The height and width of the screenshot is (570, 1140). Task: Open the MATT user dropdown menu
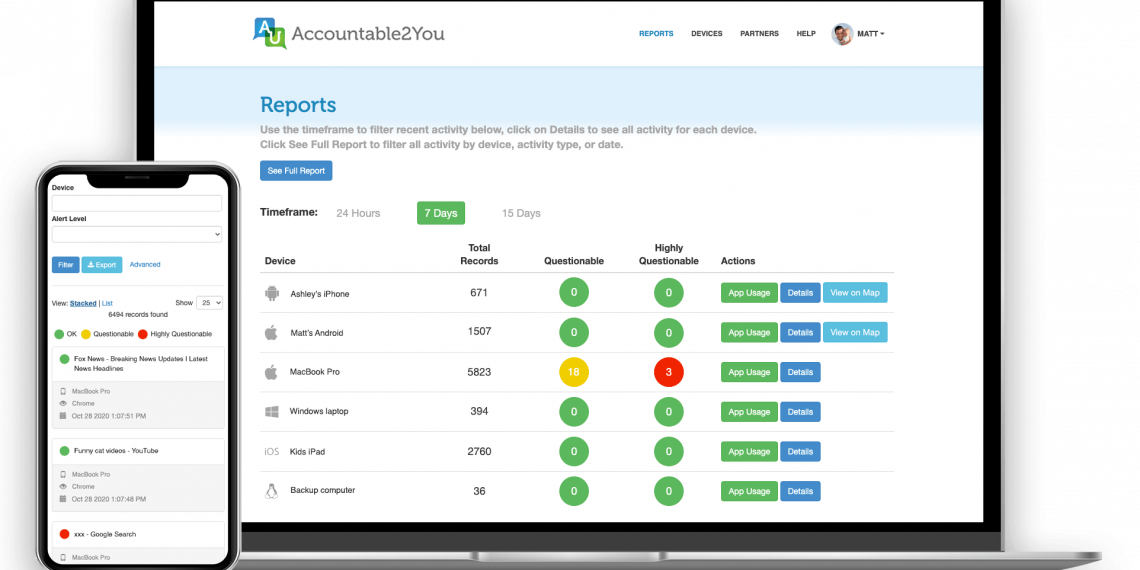coord(871,33)
